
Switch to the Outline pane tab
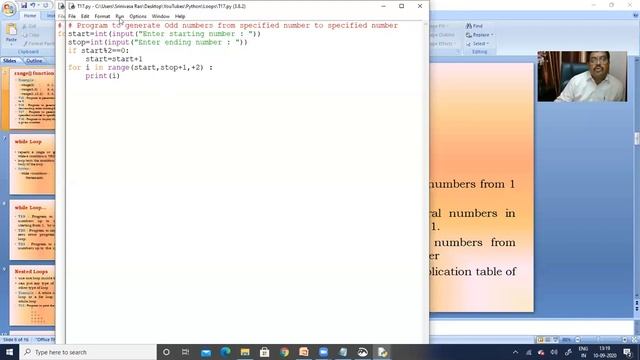[34, 60]
